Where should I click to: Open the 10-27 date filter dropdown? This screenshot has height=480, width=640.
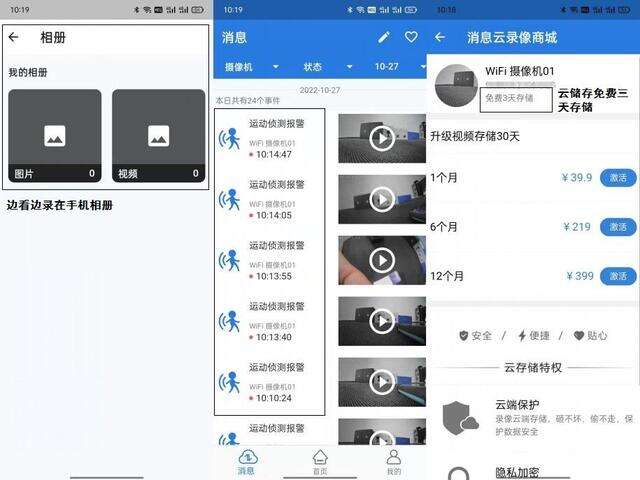click(x=400, y=67)
